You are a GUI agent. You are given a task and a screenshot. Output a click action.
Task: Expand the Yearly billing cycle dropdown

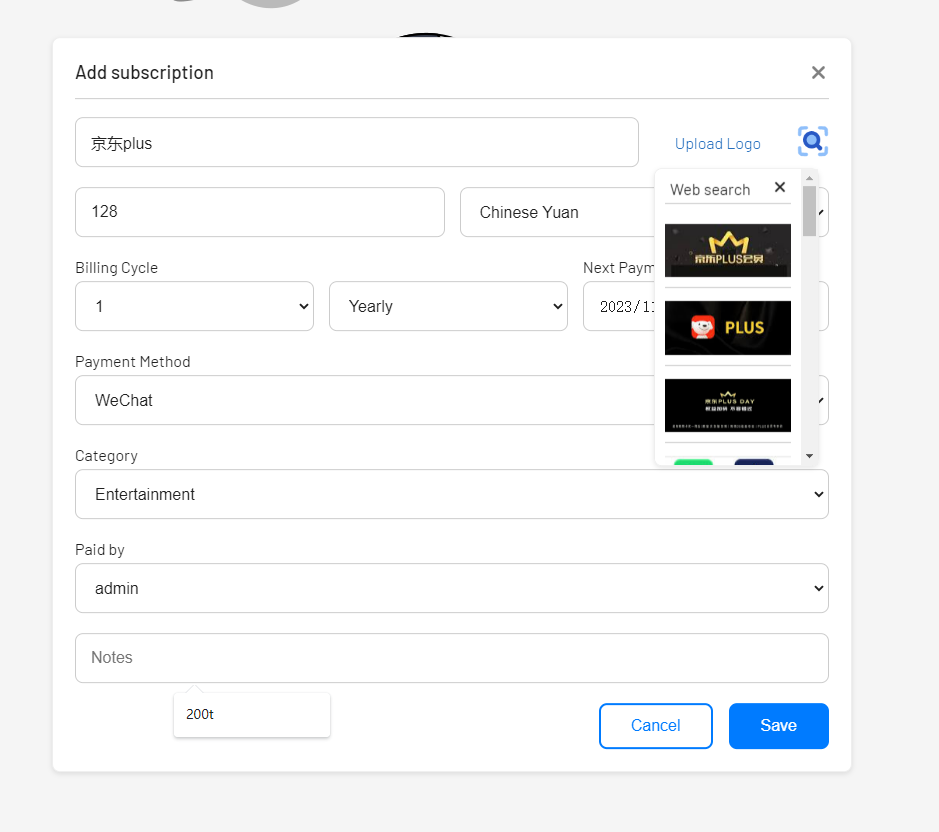coord(448,306)
